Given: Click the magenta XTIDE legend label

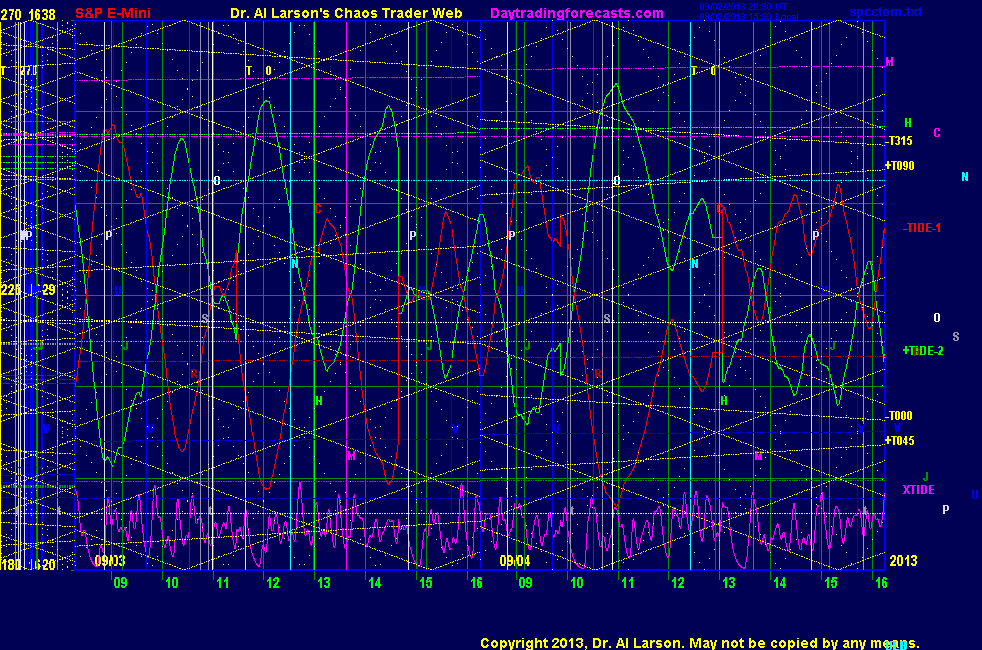Looking at the screenshot, I should pos(918,490).
